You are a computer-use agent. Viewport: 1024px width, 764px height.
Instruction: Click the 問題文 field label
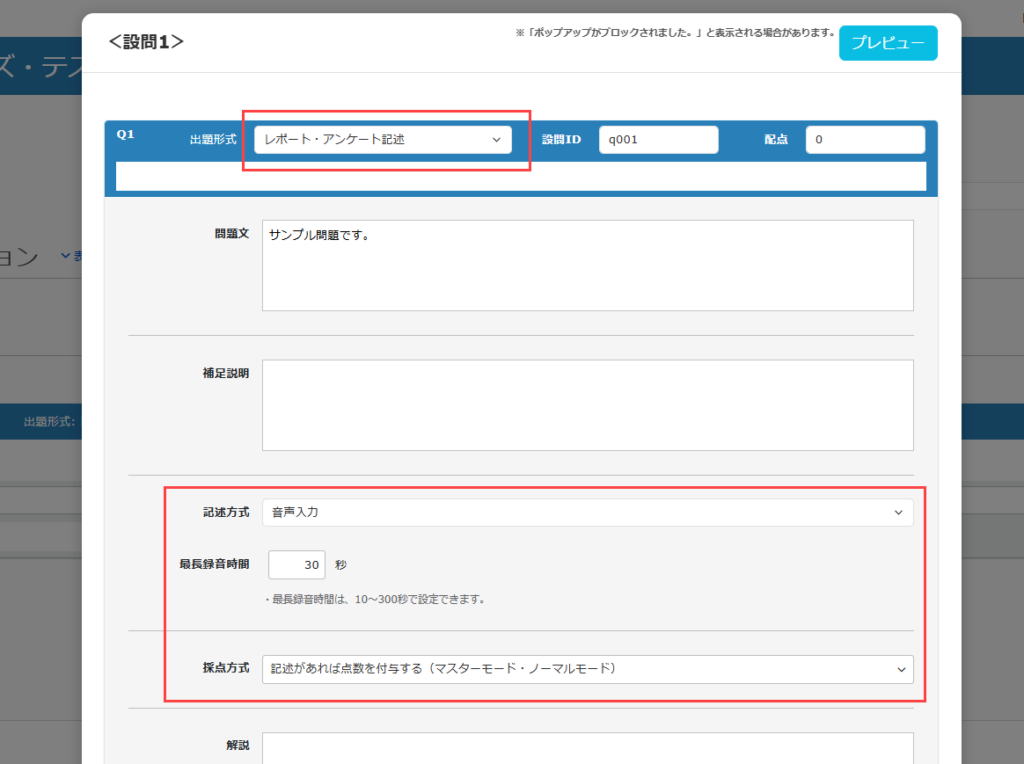coord(231,232)
